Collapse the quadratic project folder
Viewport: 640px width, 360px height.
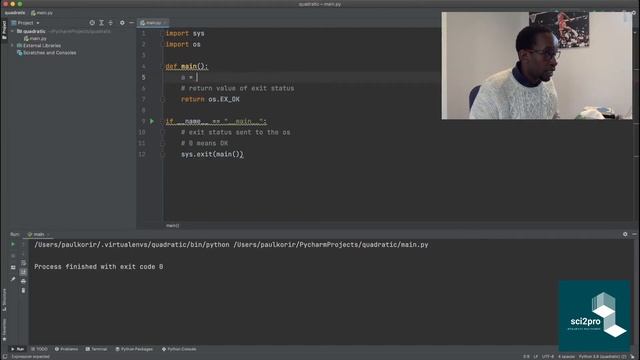tap(12, 31)
